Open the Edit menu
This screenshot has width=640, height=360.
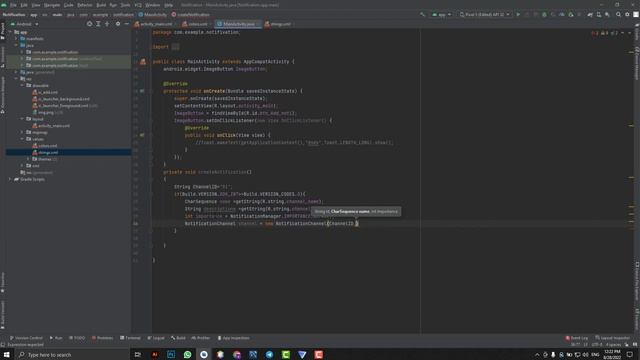[x=24, y=5]
